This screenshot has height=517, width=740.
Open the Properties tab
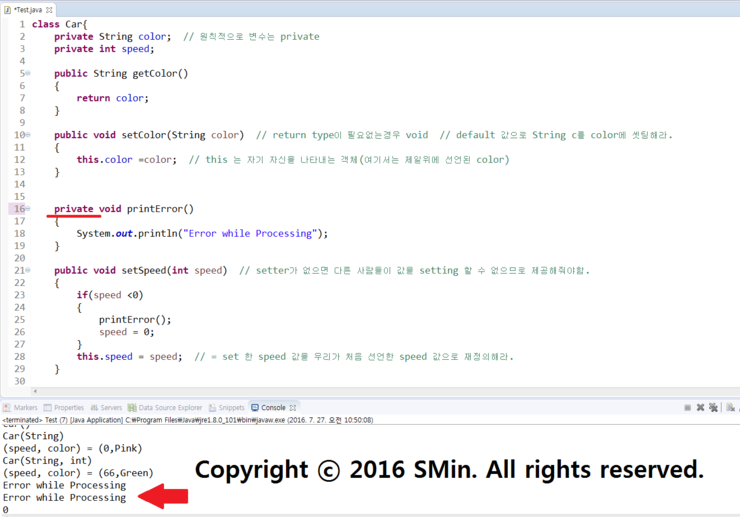click(x=64, y=407)
